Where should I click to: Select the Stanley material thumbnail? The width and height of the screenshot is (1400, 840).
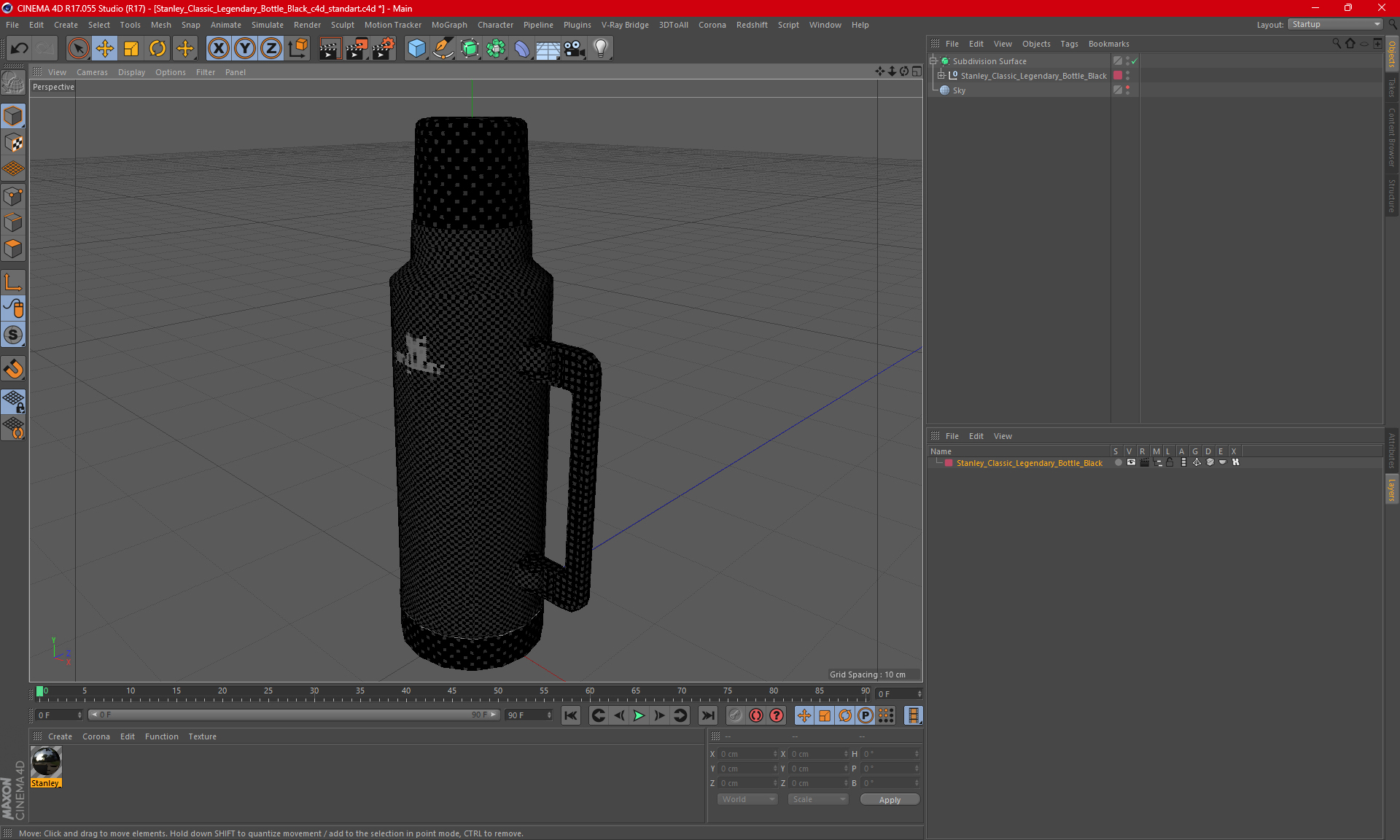tap(46, 762)
